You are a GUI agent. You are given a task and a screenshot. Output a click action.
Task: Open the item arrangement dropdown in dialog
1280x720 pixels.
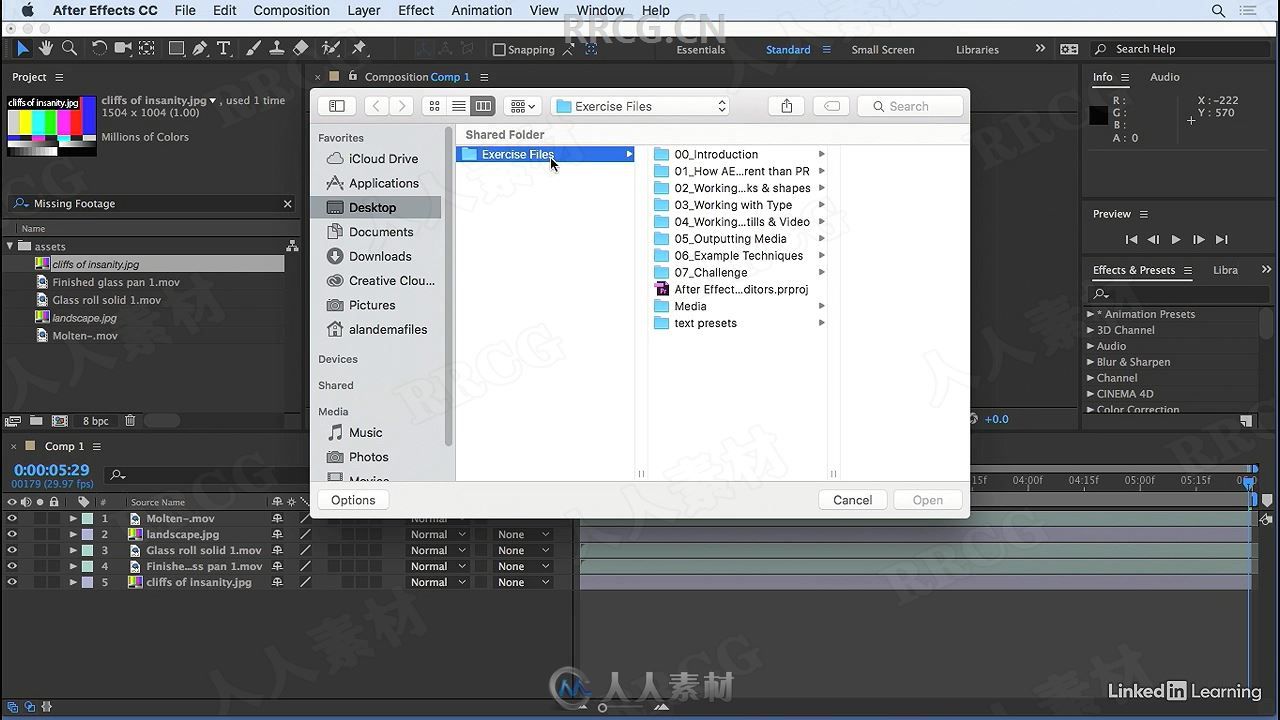(x=522, y=106)
